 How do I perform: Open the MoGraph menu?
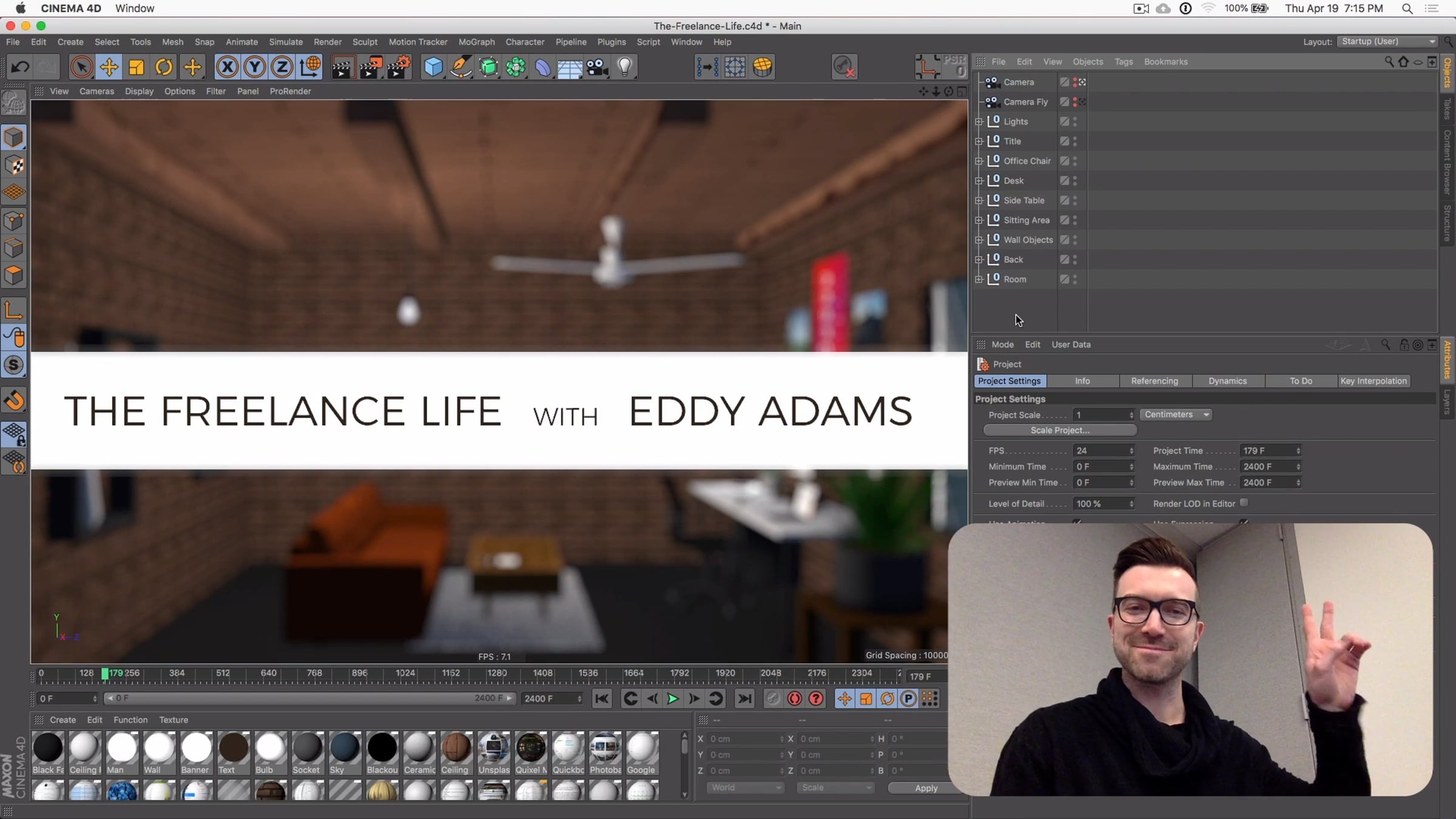click(476, 42)
